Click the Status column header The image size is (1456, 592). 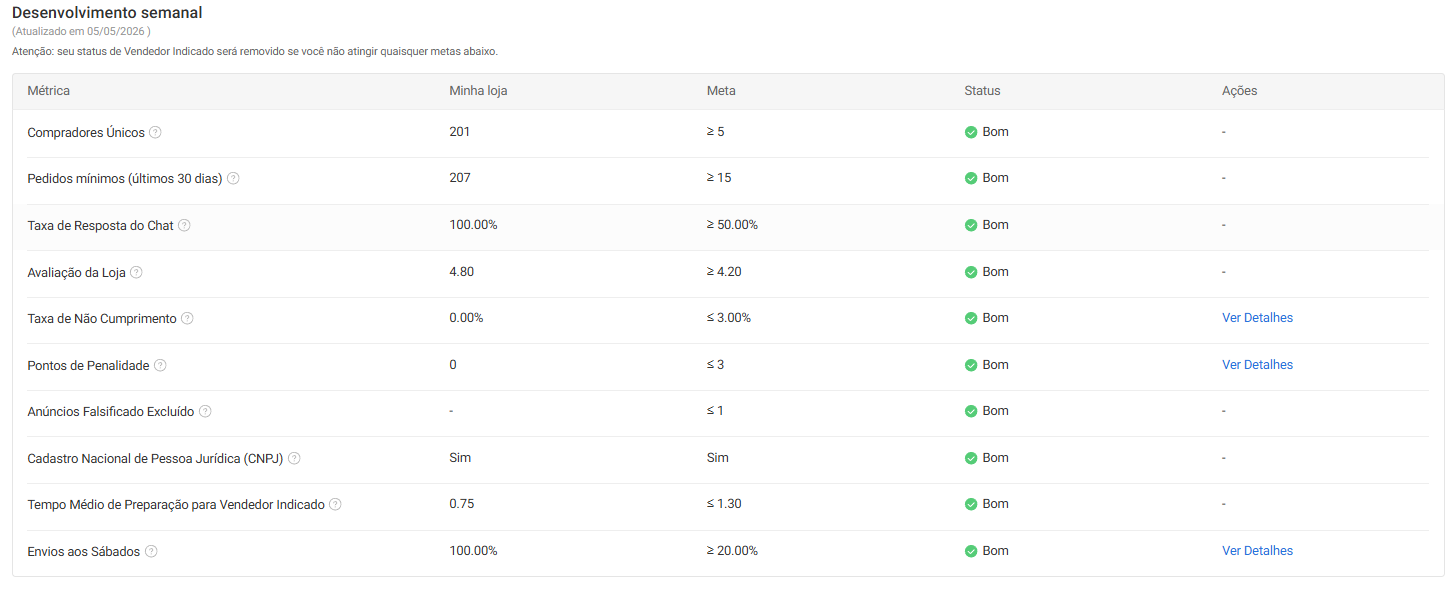[x=982, y=91]
